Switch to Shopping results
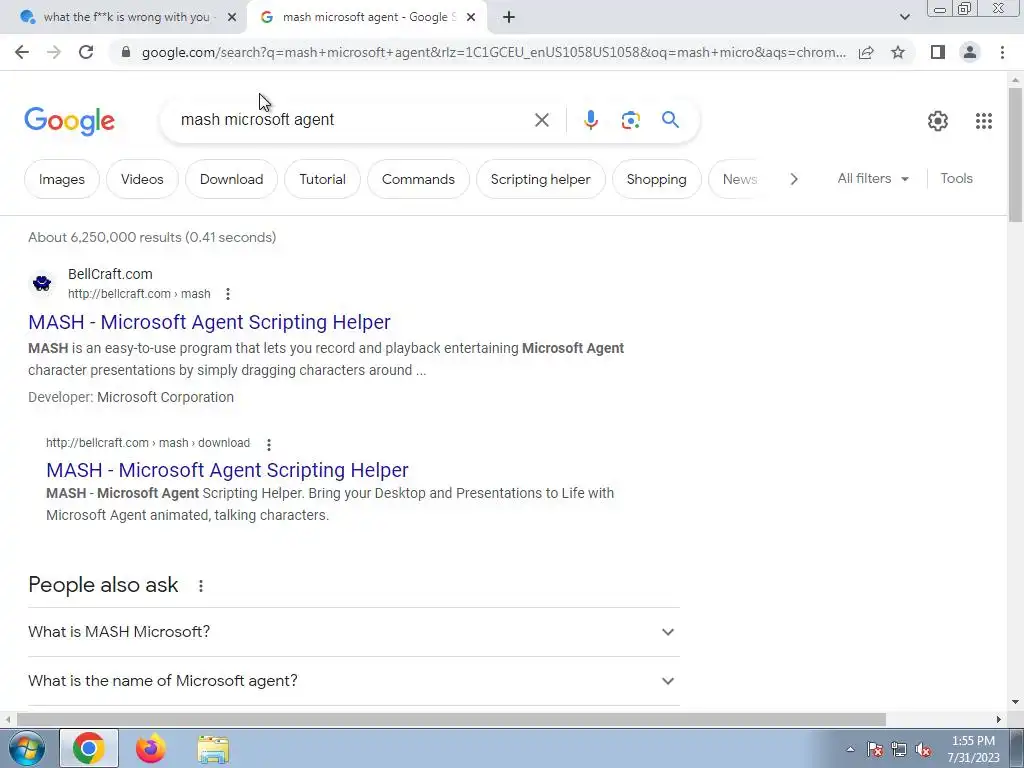The width and height of the screenshot is (1024, 768). point(656,179)
